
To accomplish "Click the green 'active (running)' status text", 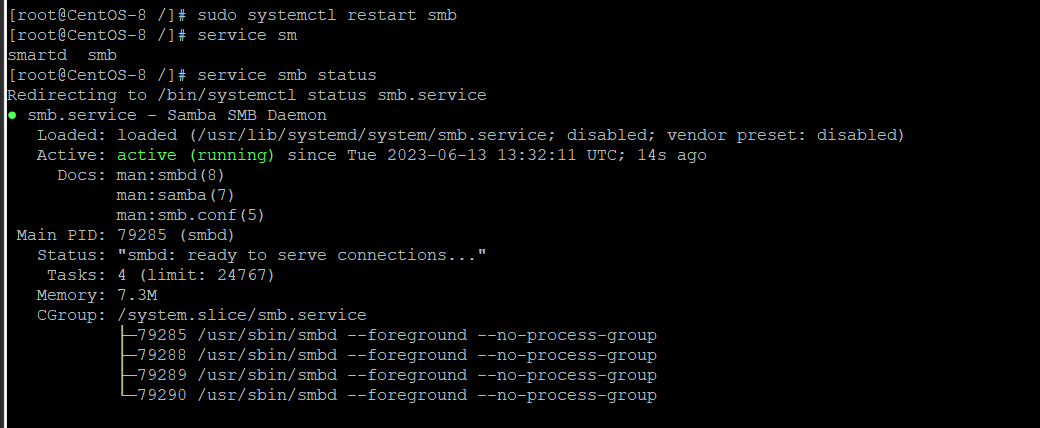I will [196, 155].
